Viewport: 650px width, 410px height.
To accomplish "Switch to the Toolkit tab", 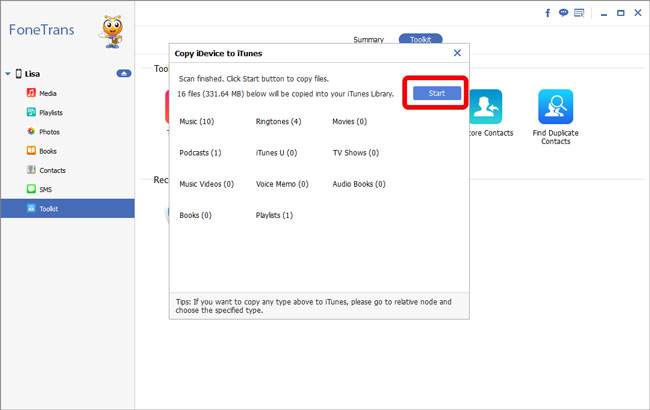I will click(420, 39).
